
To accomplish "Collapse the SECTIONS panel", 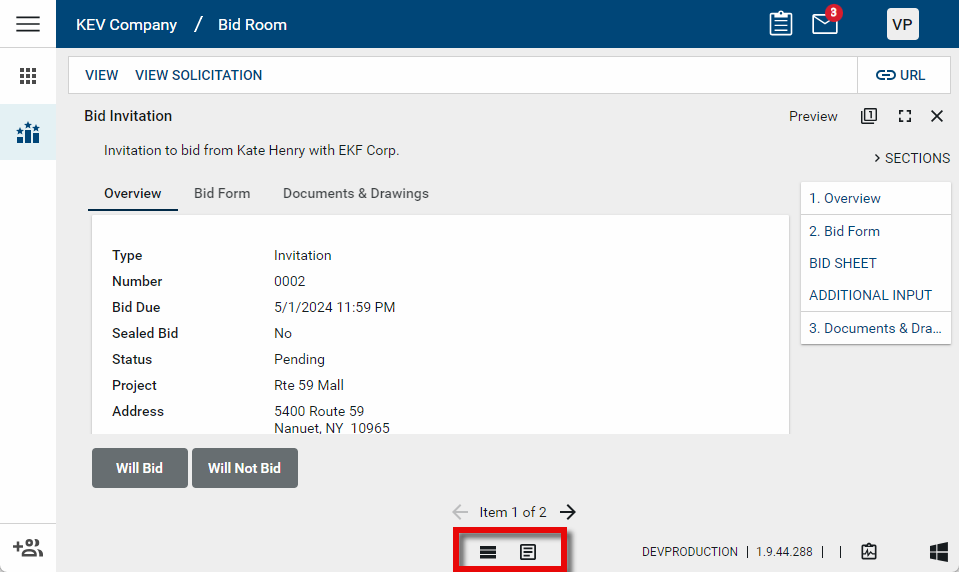I will 911,158.
